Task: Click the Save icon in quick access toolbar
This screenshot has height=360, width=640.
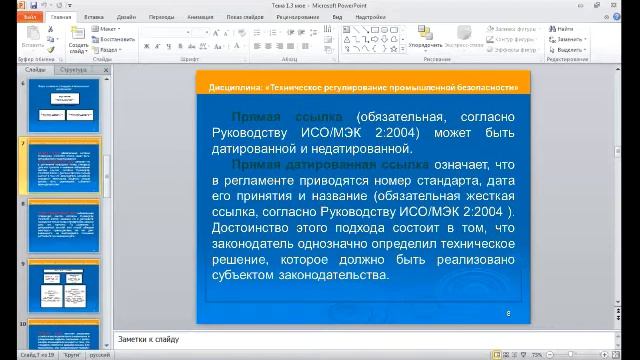Action: point(33,6)
